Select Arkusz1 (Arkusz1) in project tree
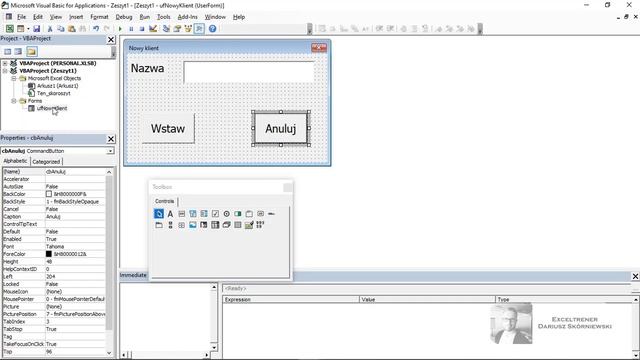Screen dimensions: 640x360 pos(57,86)
